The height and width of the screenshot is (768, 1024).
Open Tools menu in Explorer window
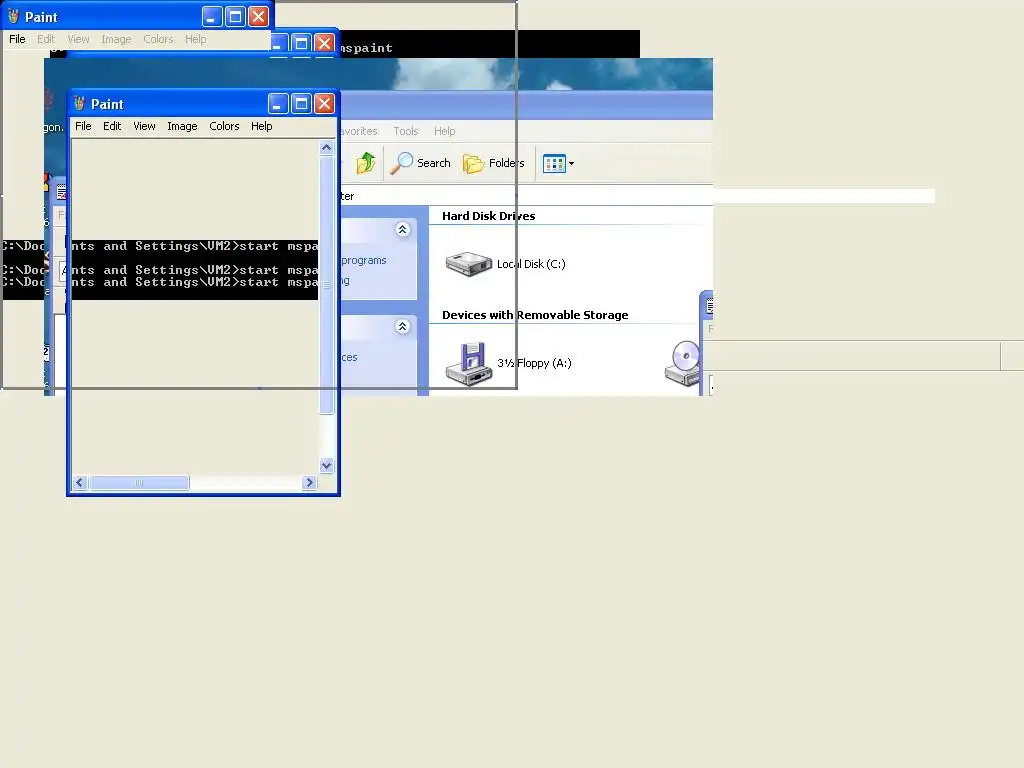click(x=406, y=131)
